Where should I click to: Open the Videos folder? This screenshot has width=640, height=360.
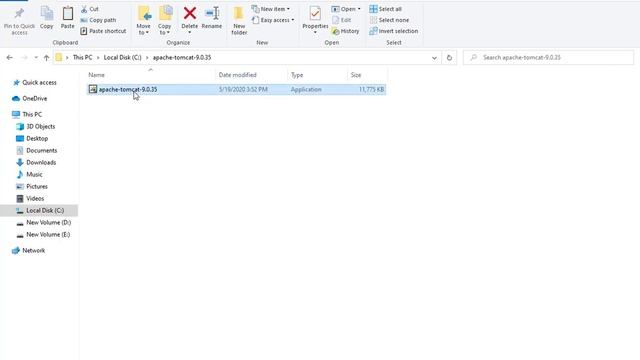coord(35,198)
